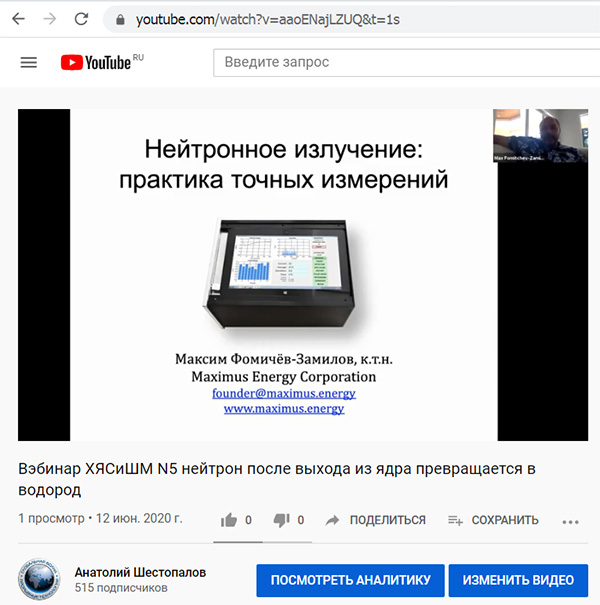Open the Анатолий Шестопалов channel name link
The image size is (600, 605).
point(140,572)
